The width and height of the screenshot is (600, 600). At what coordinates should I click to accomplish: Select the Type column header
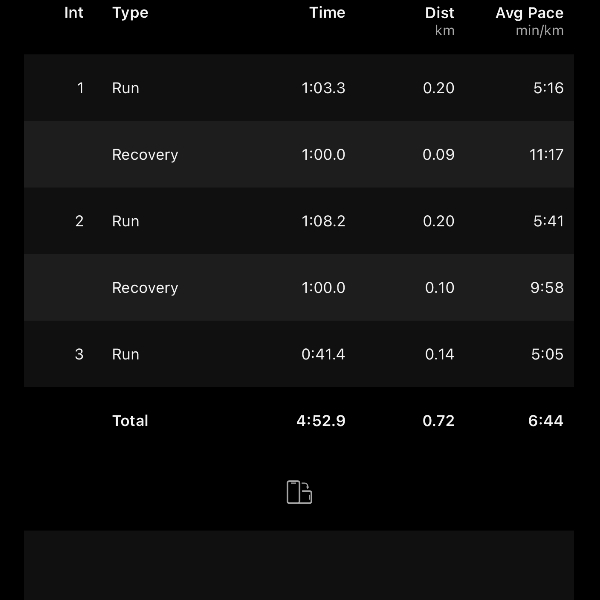[130, 13]
